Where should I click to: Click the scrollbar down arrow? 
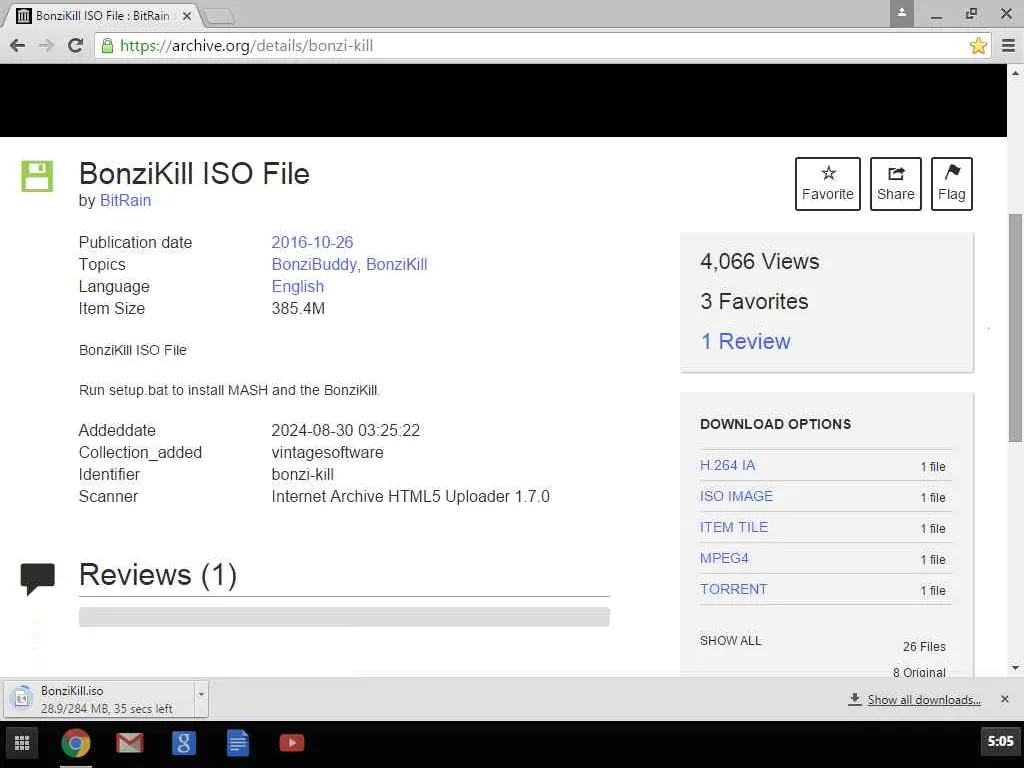(1016, 668)
